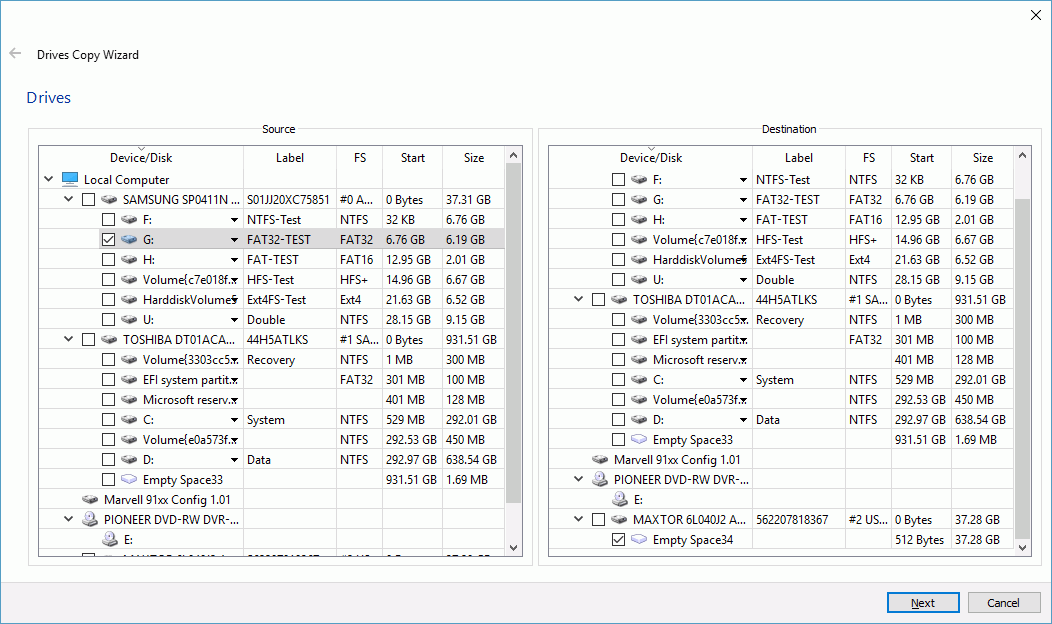The width and height of the screenshot is (1052, 624).
Task: Click the Marvell 91xx Config icon in Source
Action: click(90, 500)
